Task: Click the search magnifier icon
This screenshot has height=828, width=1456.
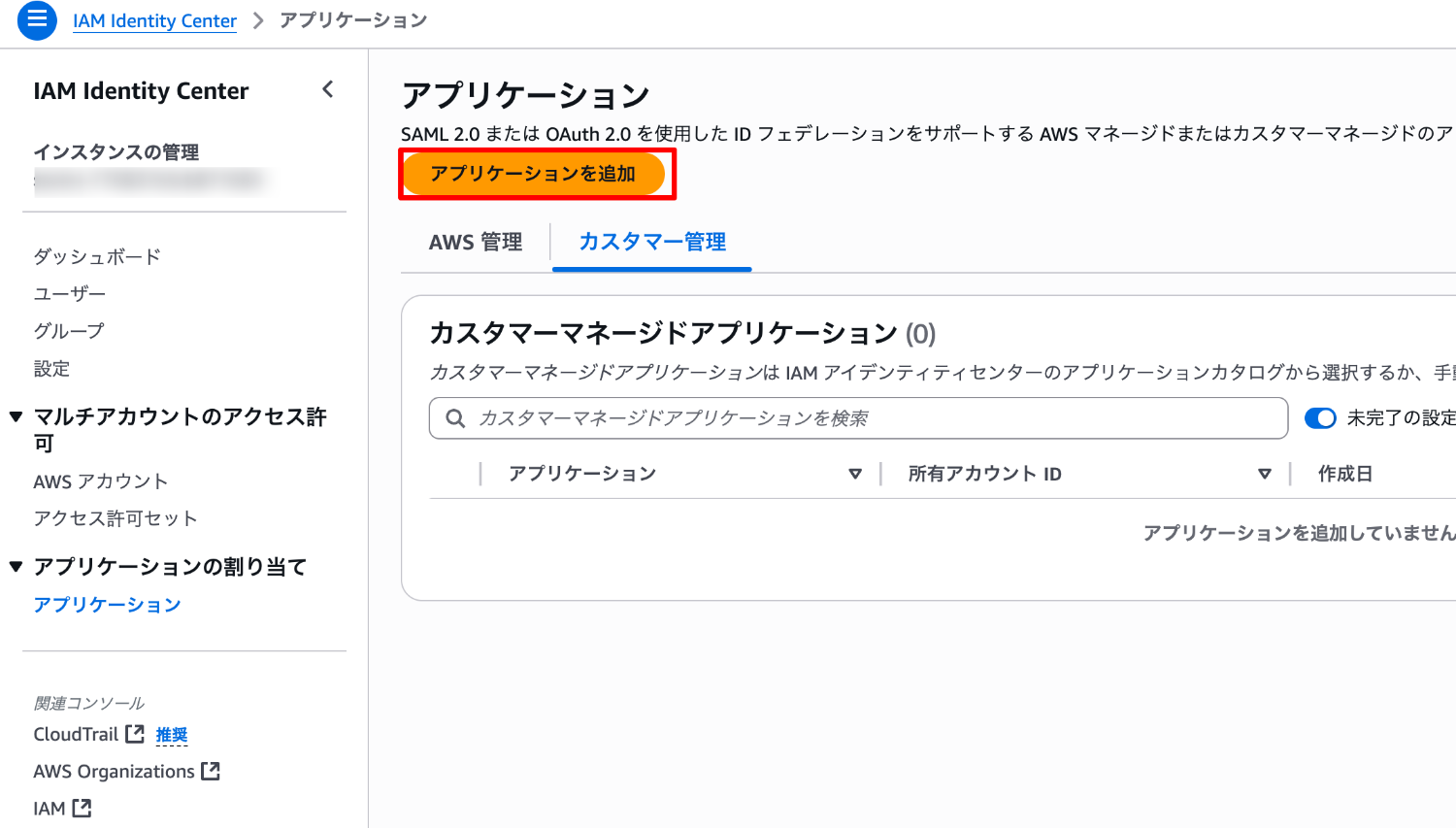Action: pos(454,418)
